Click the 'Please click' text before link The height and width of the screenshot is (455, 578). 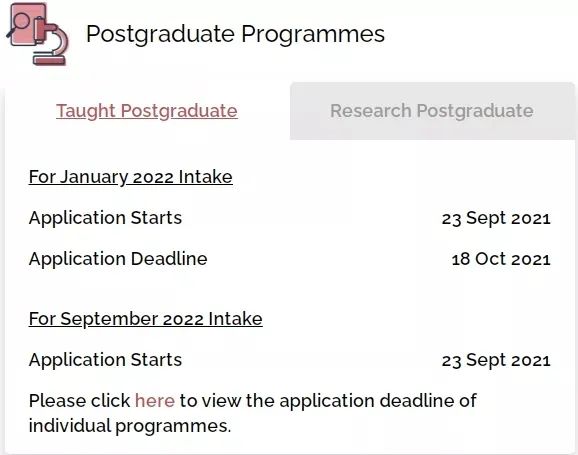(80, 400)
